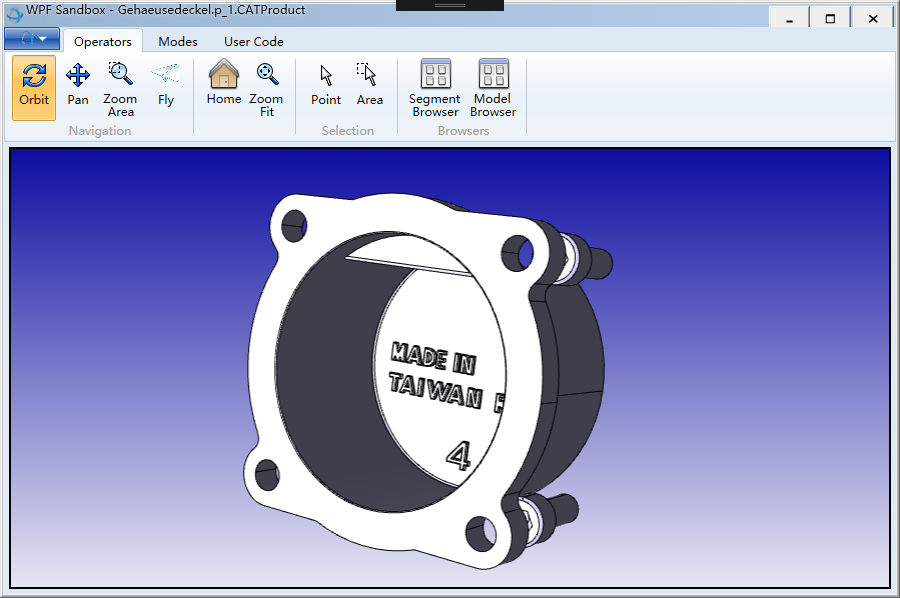900x598 pixels.
Task: Maximize the WPF Sandbox window
Action: pos(830,18)
